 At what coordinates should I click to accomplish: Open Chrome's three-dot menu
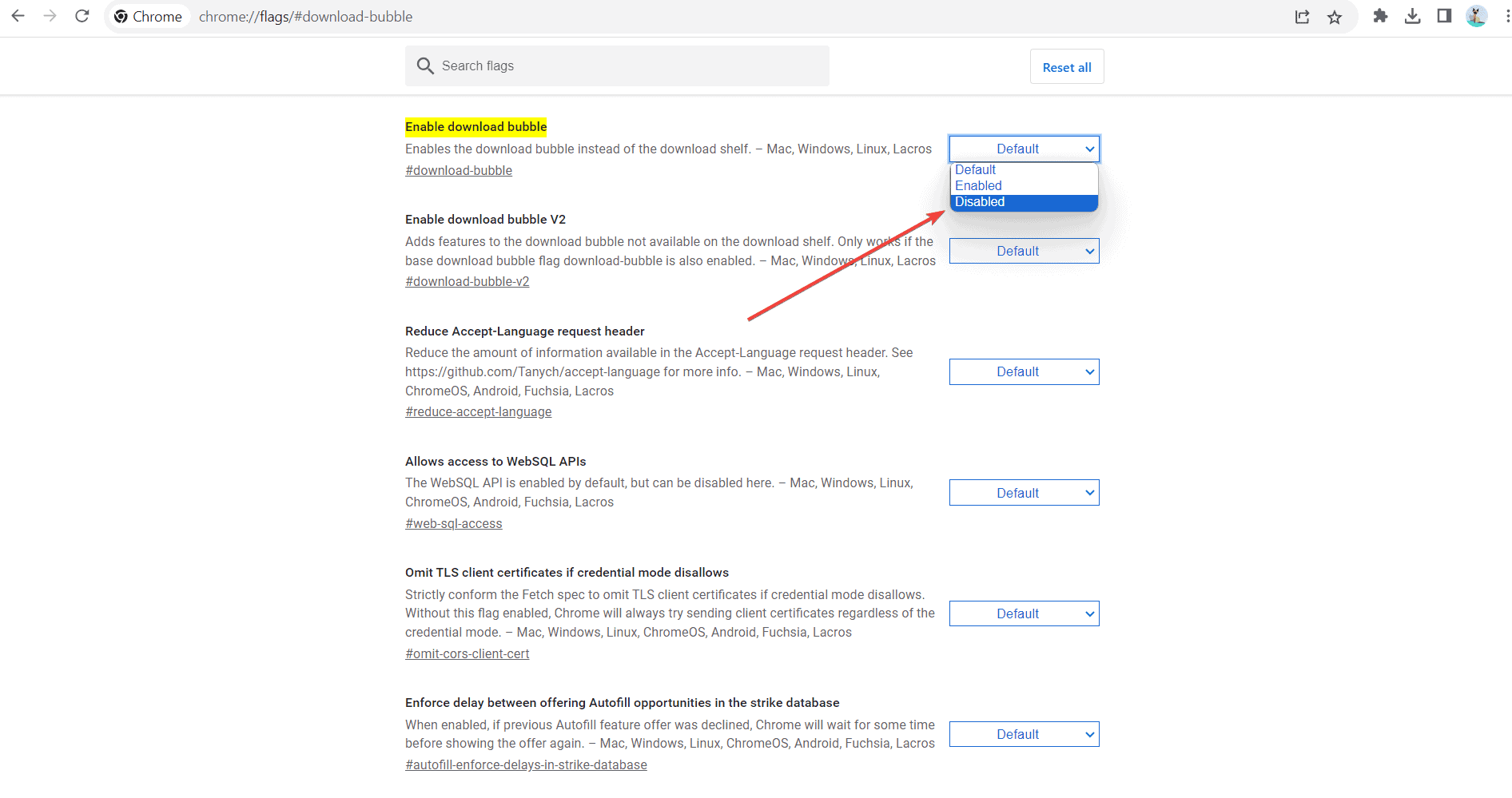(x=1506, y=16)
